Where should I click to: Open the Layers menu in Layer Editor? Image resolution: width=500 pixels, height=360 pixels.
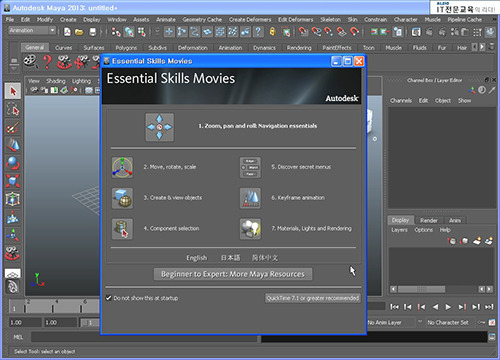click(399, 230)
